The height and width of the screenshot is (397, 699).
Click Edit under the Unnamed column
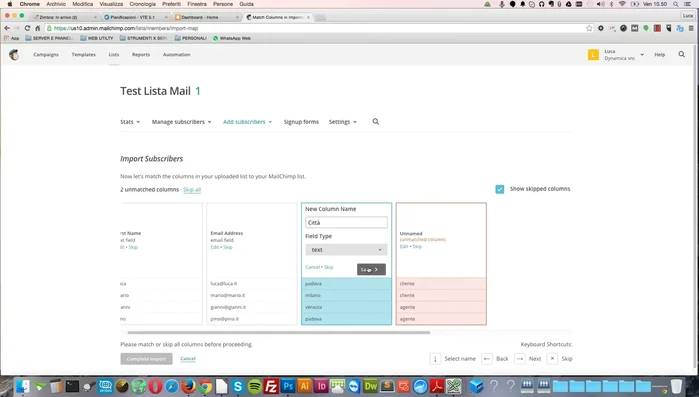(404, 246)
